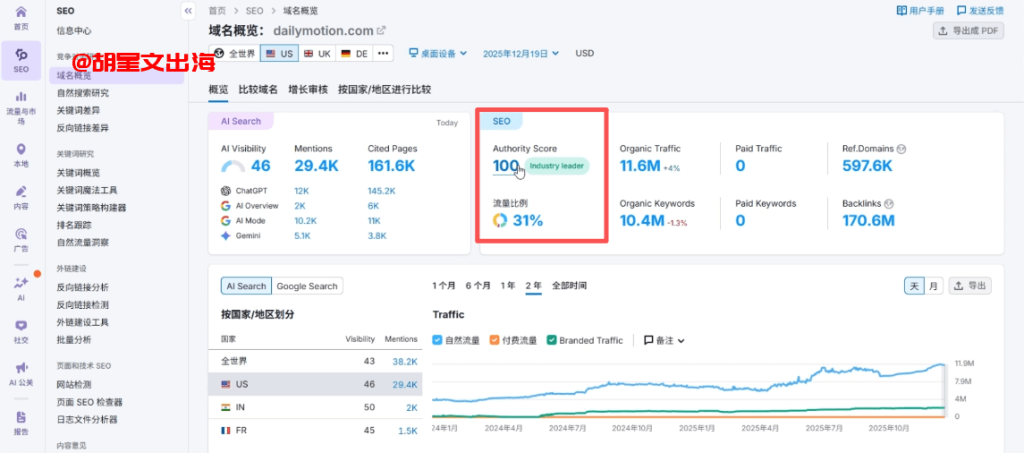This screenshot has height=453, width=1024.
Task: Expand the 备注 notes dropdown
Action: pos(664,340)
